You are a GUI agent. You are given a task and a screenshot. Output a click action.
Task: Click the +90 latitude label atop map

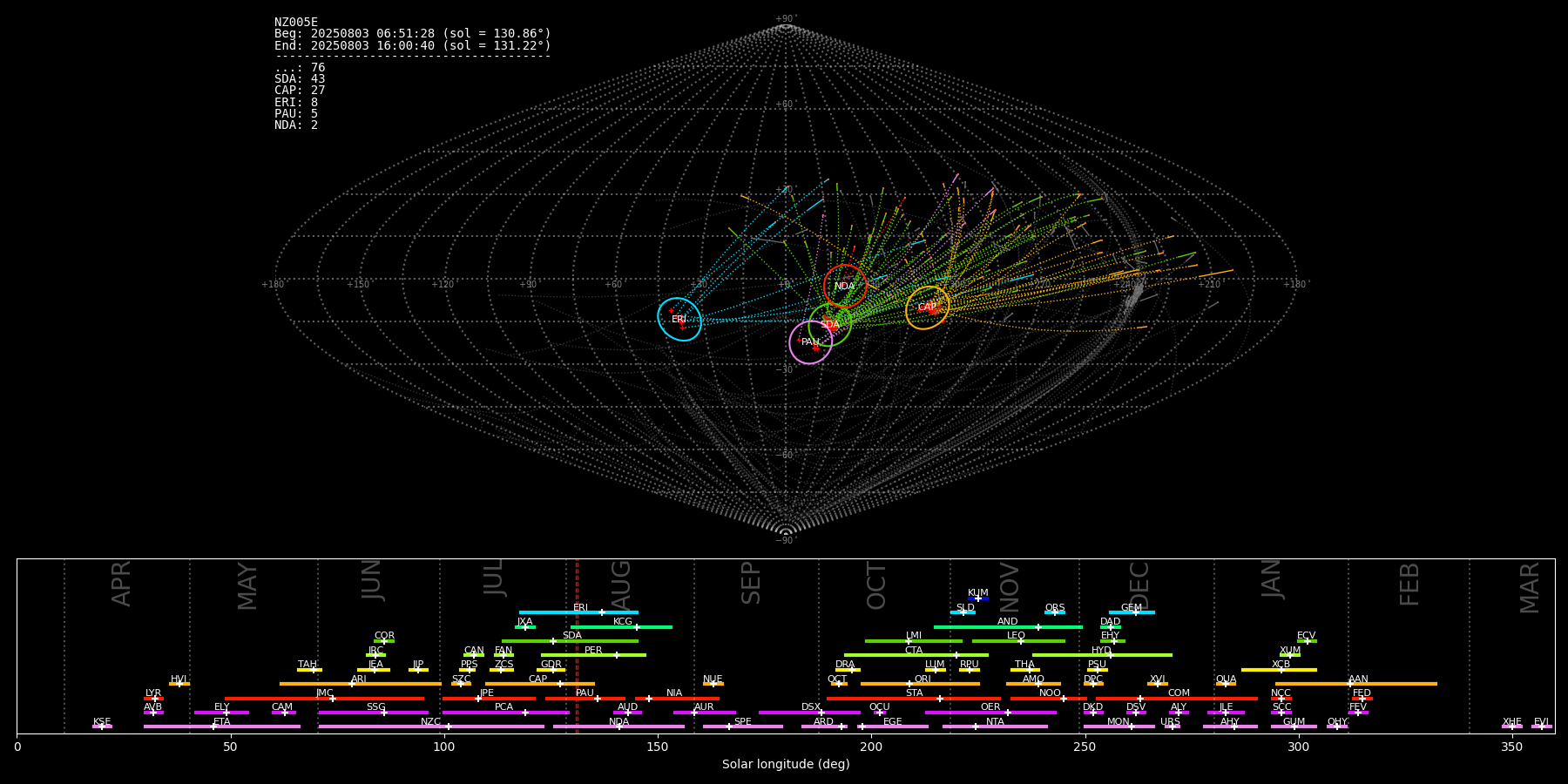coord(786,19)
